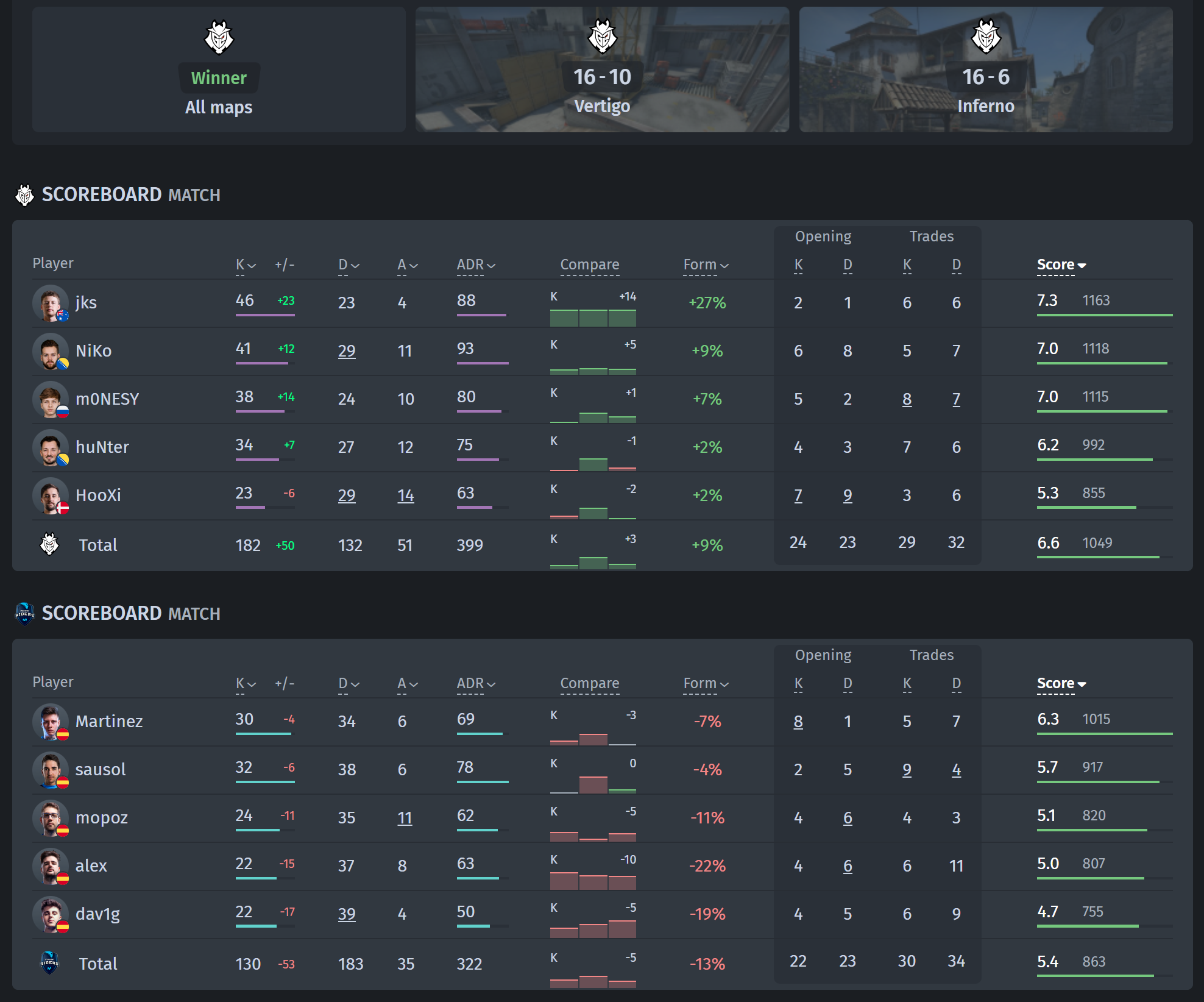Viewport: 1204px width, 1002px height.
Task: Open the Inferno 16-6 map tab
Action: tap(986, 69)
